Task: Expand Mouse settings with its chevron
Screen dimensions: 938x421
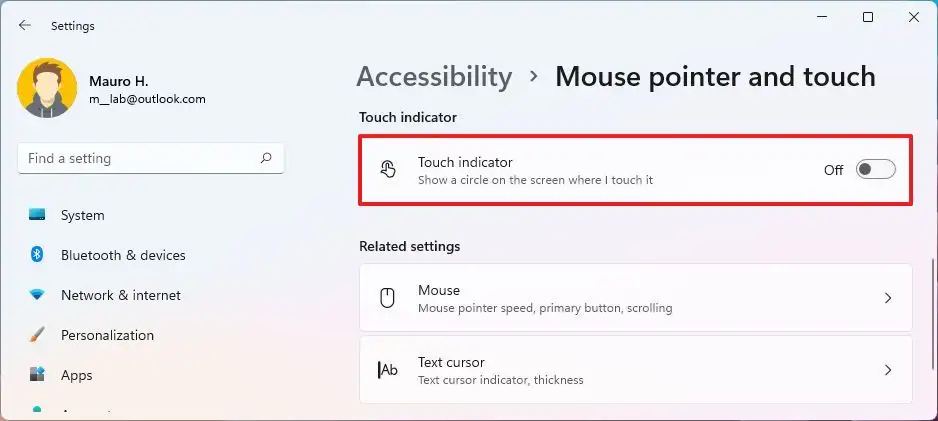Action: tap(887, 298)
